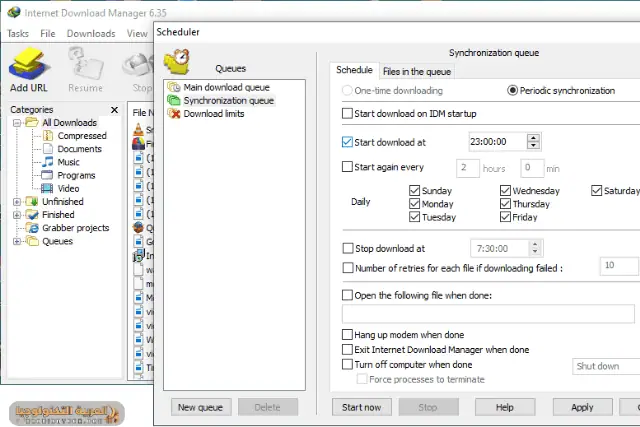Open the Tasks menu
The height and width of the screenshot is (427, 640).
click(x=18, y=33)
